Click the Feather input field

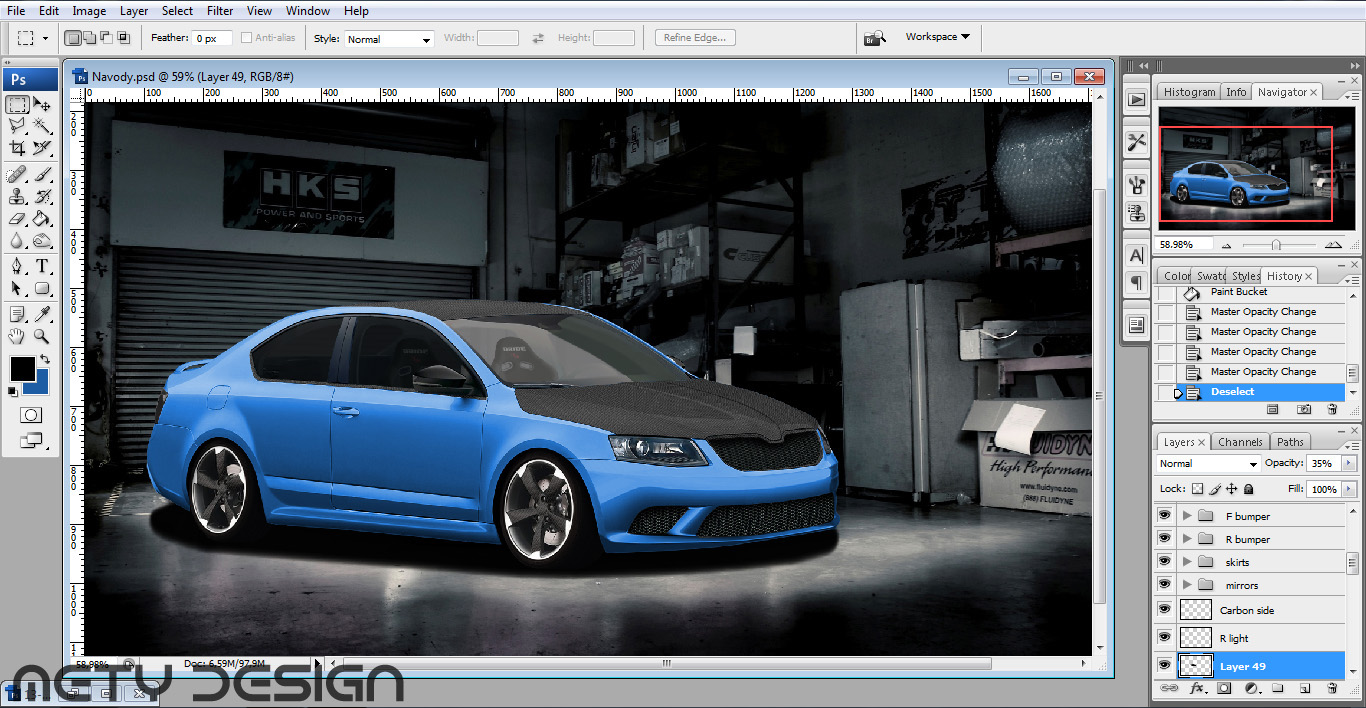tap(212, 38)
